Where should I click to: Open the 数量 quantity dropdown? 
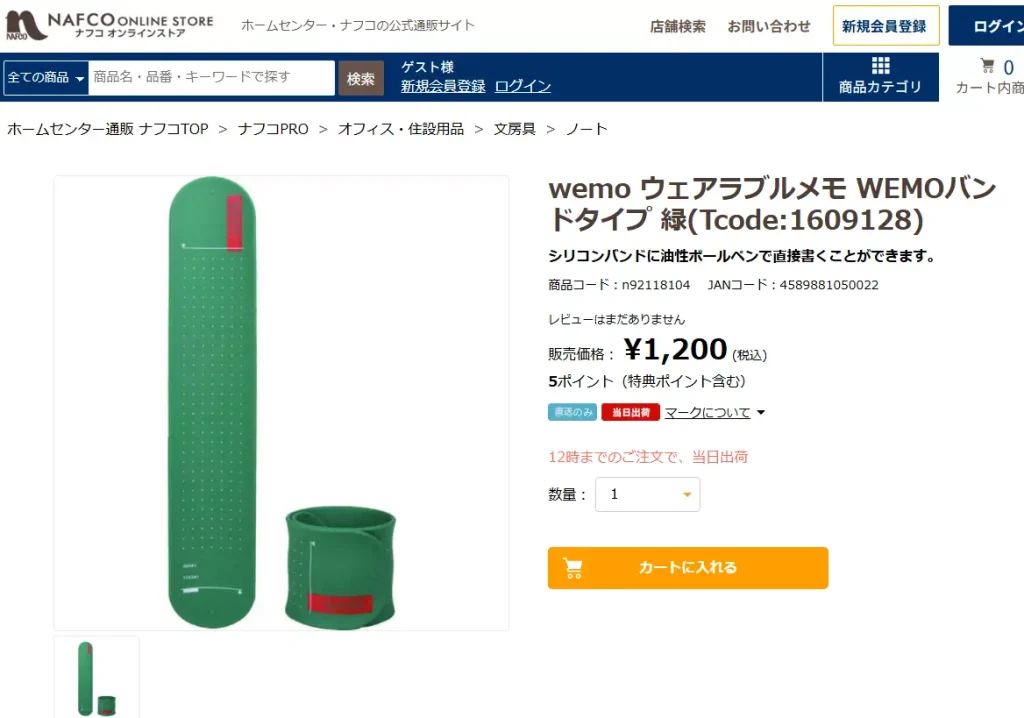pos(647,494)
